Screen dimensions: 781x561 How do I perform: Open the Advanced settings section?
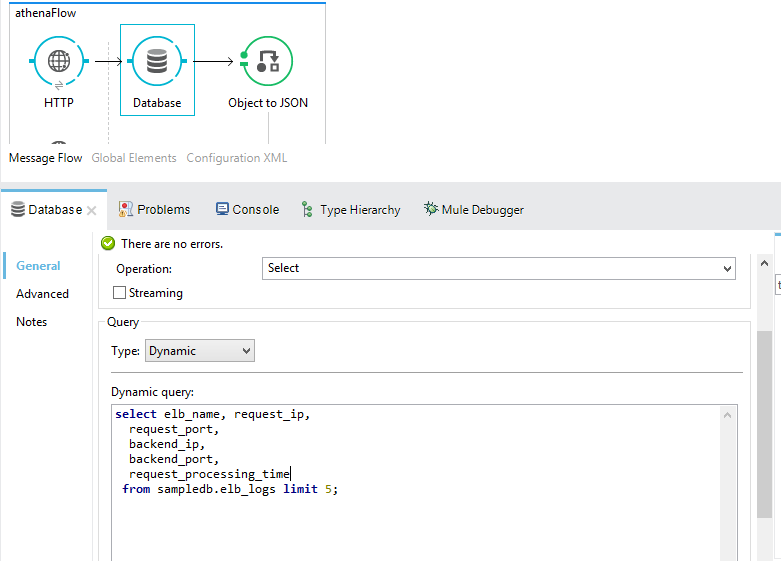(x=42, y=294)
